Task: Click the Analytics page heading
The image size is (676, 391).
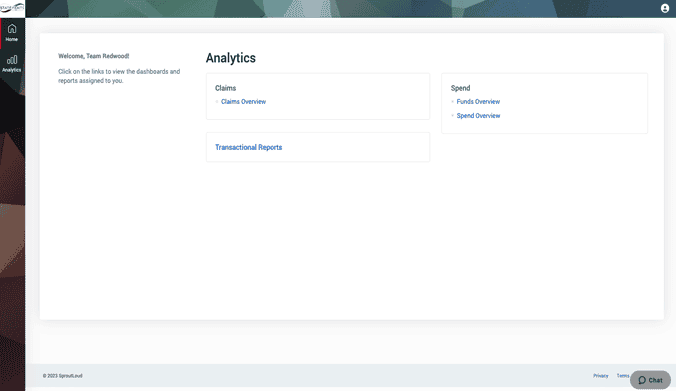Action: 231,58
